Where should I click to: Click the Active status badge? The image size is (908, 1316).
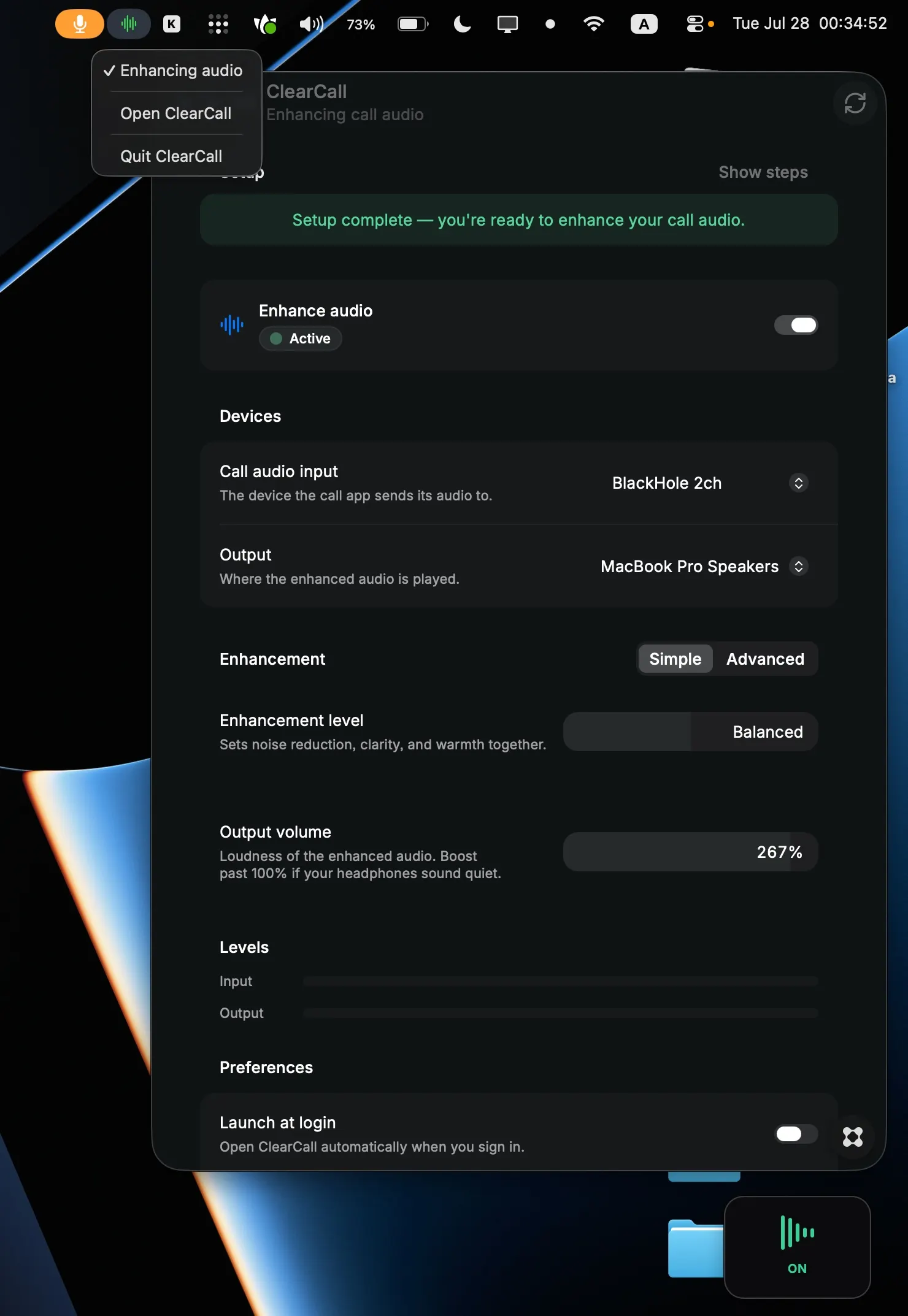click(301, 339)
